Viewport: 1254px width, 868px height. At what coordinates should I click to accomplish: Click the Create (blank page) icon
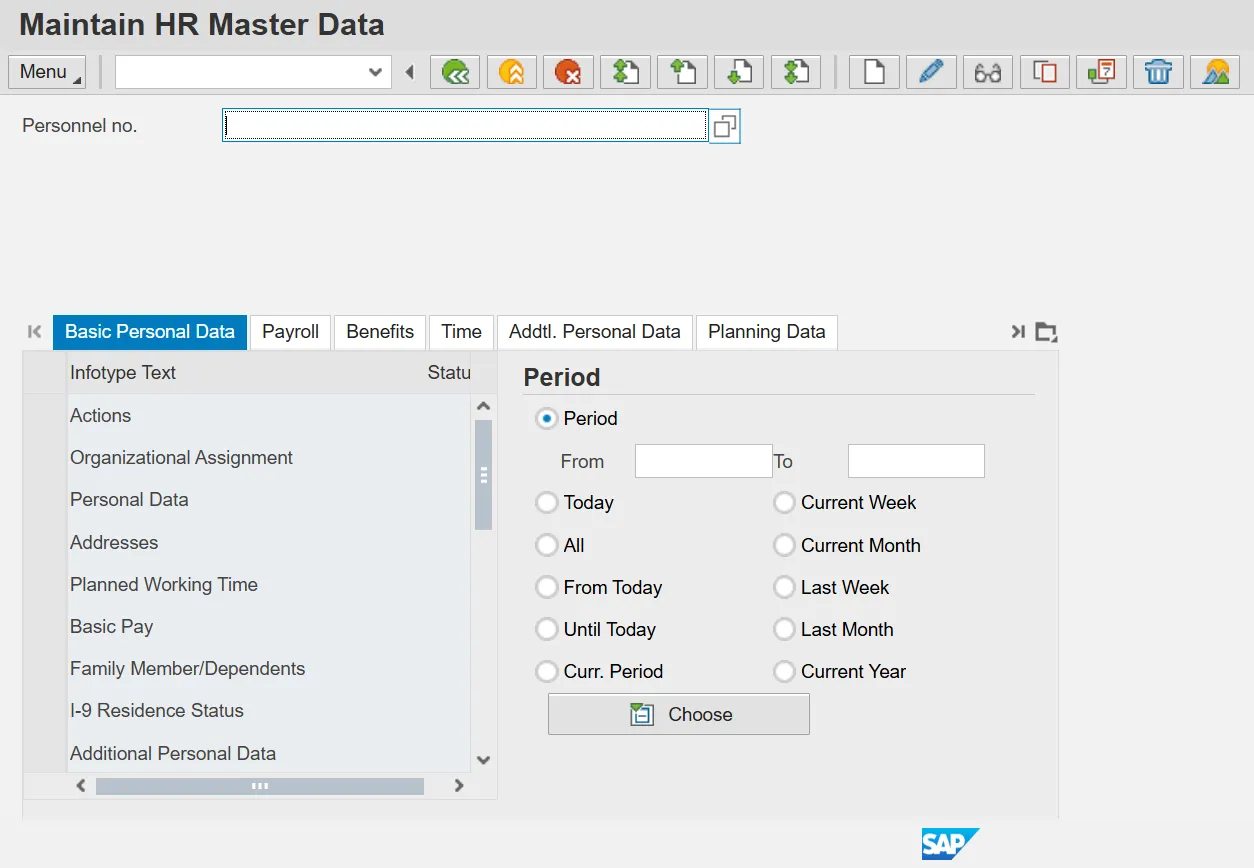click(874, 72)
